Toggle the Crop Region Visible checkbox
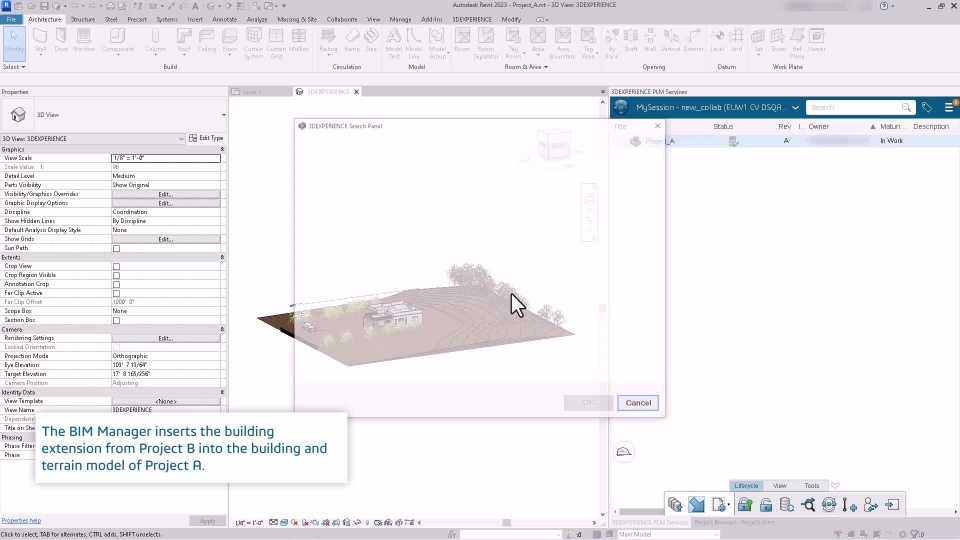Screen dimensions: 960x540 [x=116, y=276]
